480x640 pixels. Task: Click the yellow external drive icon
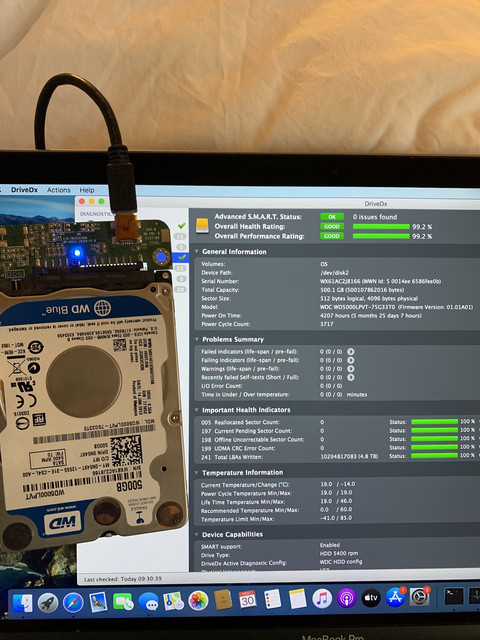[x=202, y=225]
